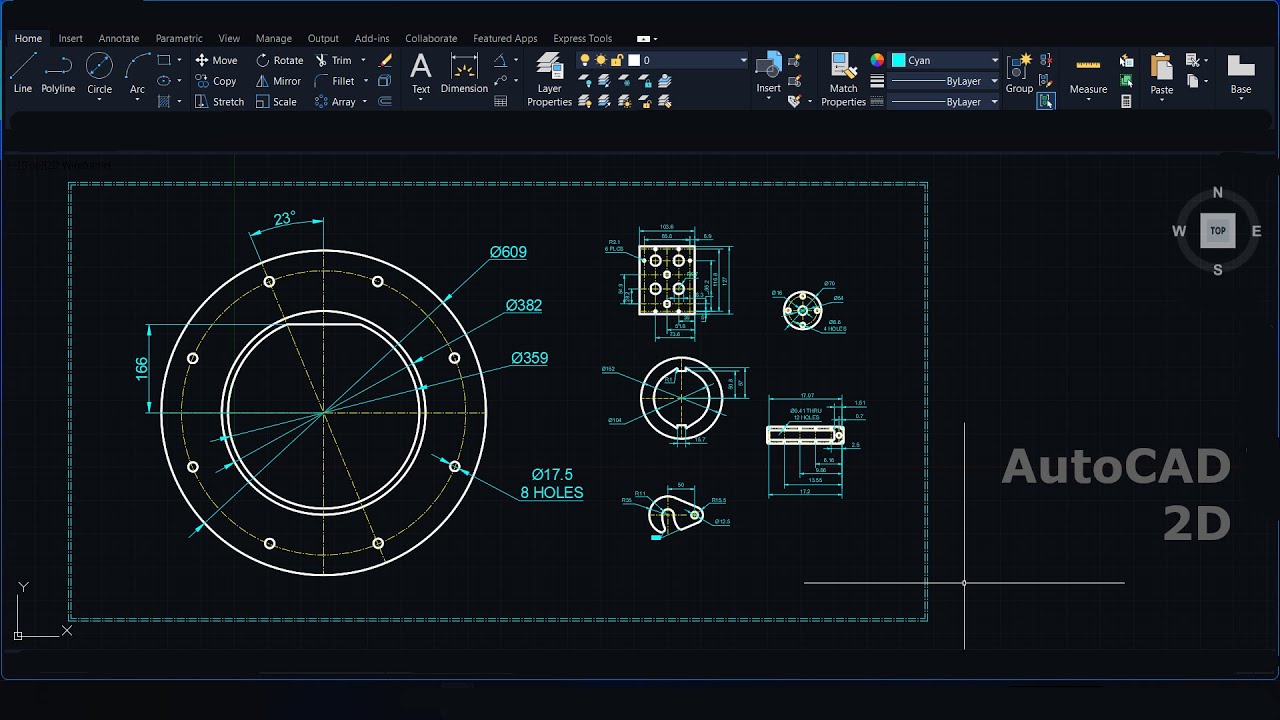Select the Stretch tool
Viewport: 1280px width, 720px height.
(219, 101)
